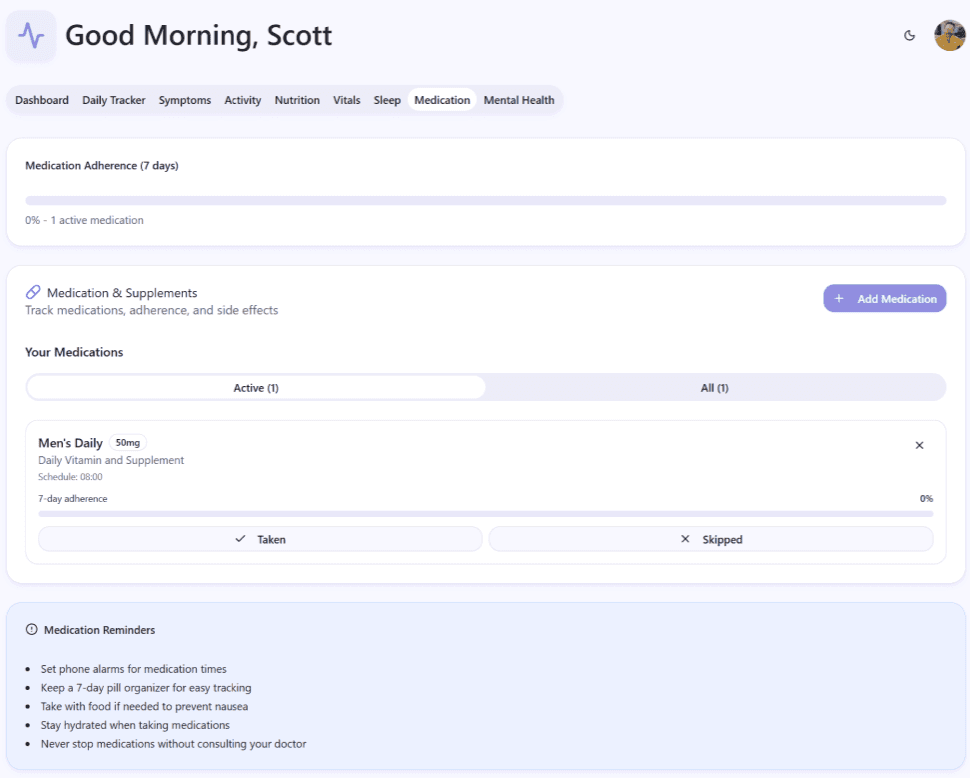The width and height of the screenshot is (970, 778).
Task: Click the Add Medication button
Action: (884, 299)
